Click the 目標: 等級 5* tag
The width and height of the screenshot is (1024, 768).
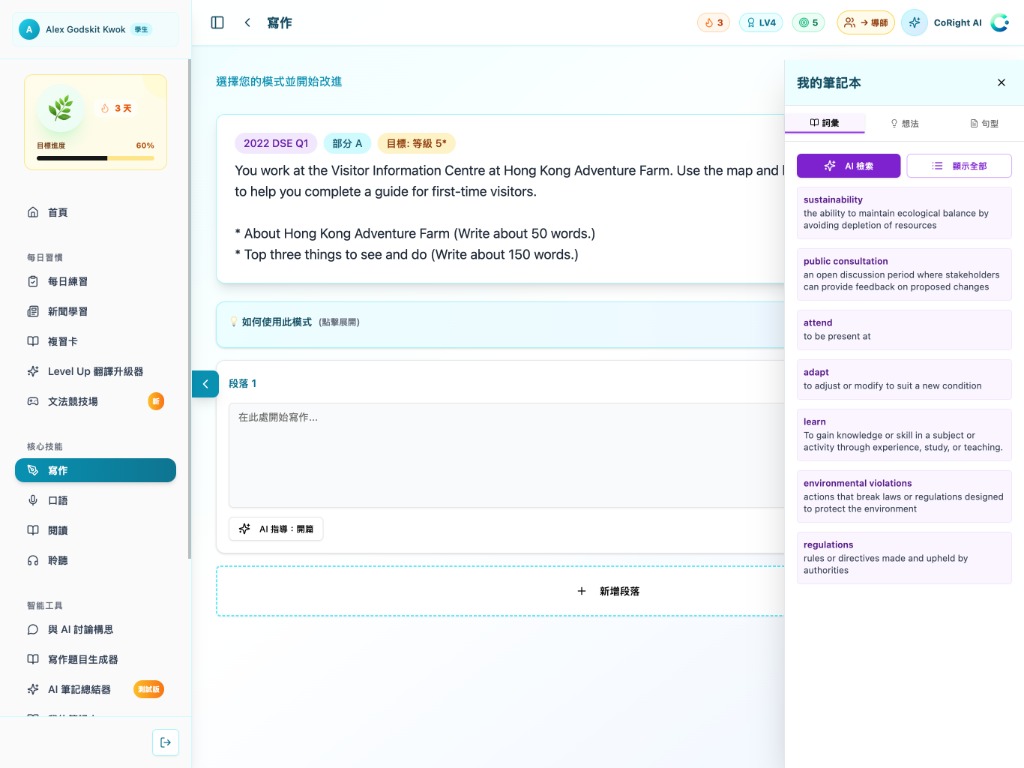coord(416,144)
